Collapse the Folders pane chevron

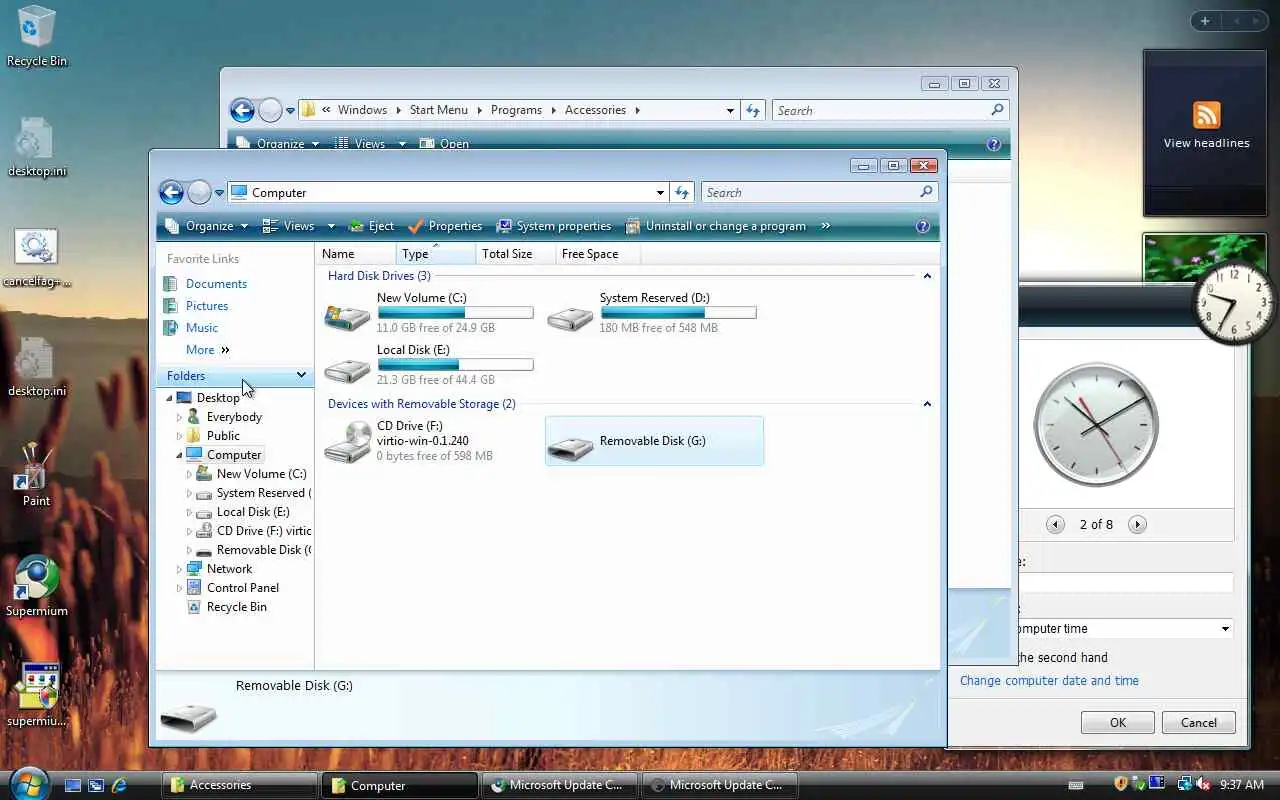coord(301,375)
